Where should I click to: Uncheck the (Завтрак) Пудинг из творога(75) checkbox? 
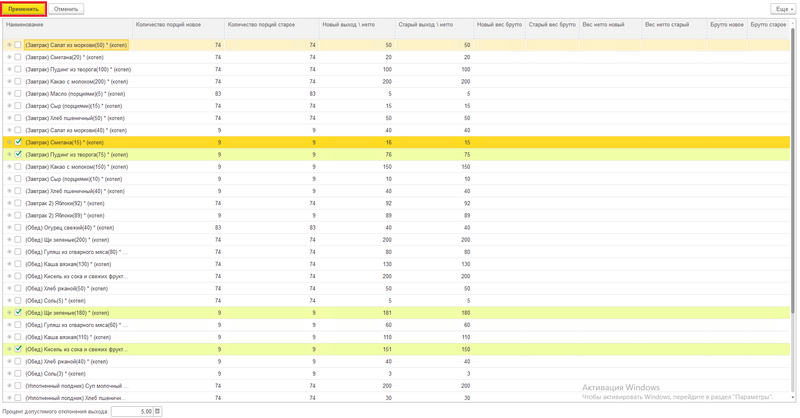click(x=18, y=154)
